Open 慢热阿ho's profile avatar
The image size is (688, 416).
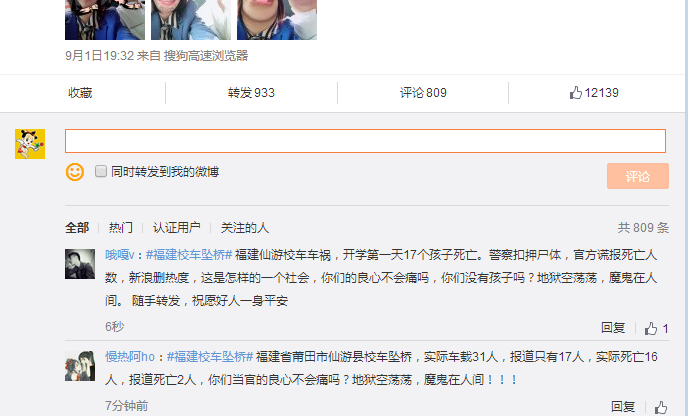pyautogui.click(x=80, y=366)
